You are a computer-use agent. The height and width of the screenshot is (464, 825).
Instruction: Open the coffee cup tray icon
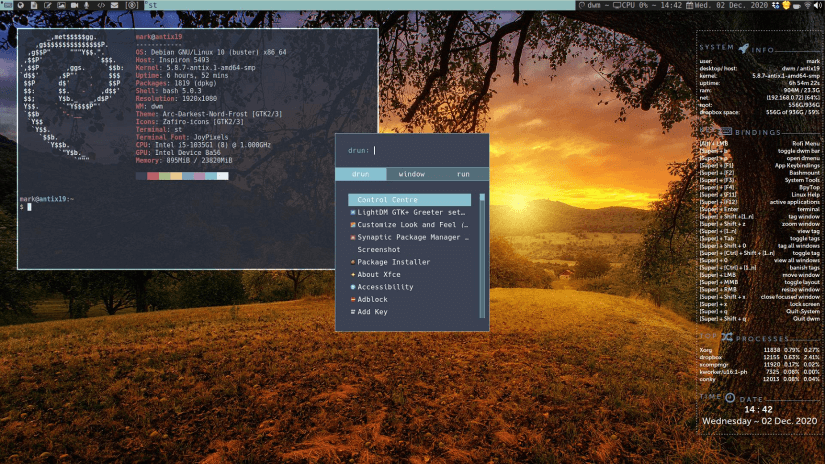(x=797, y=6)
